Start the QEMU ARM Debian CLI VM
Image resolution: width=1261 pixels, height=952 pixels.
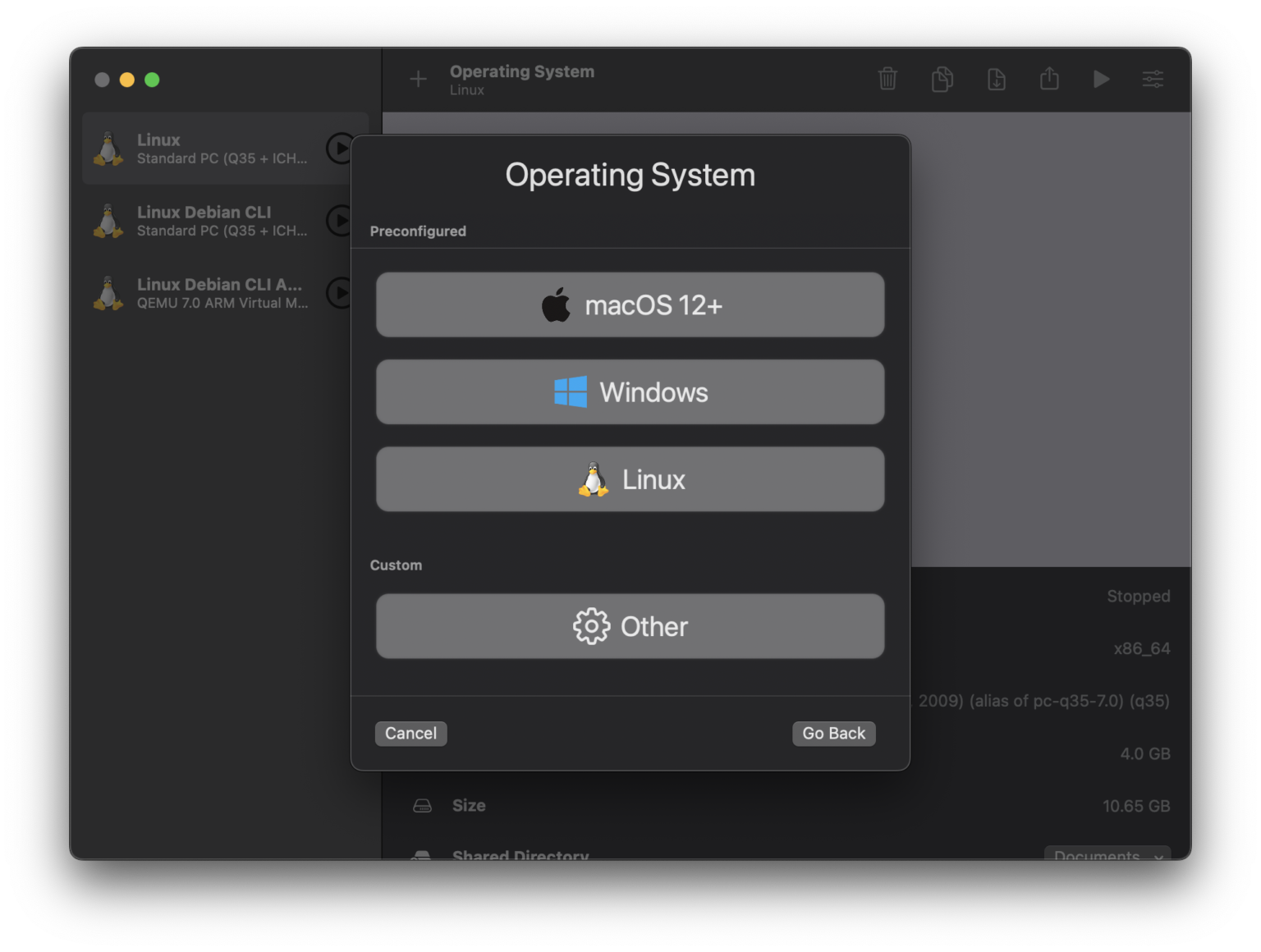tap(339, 293)
